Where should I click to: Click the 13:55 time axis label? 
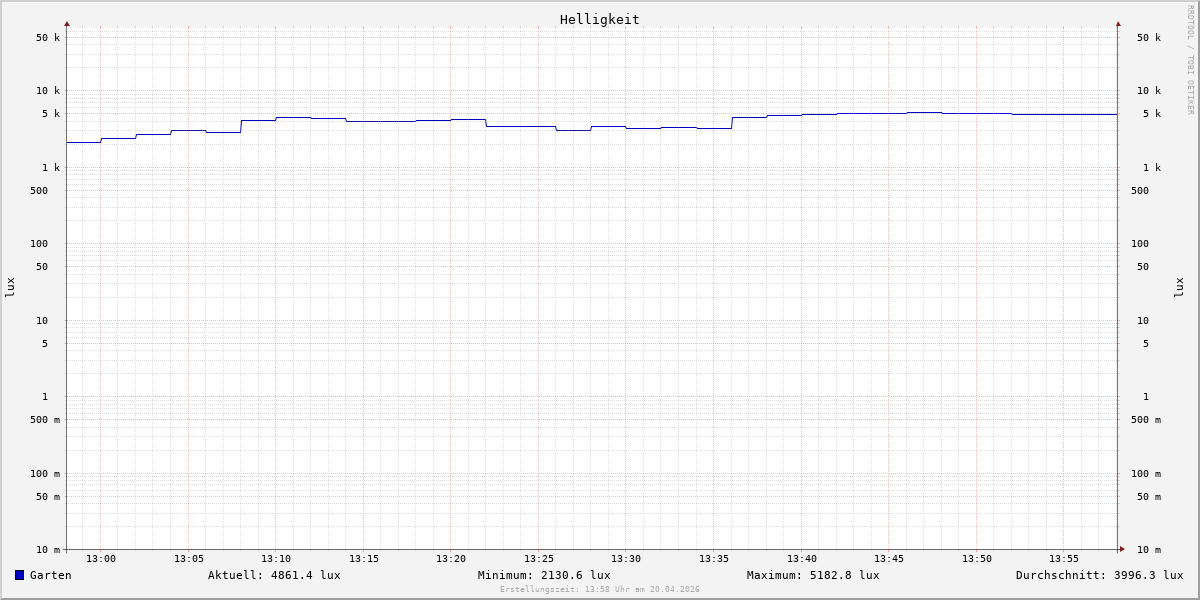pyautogui.click(x=1064, y=559)
